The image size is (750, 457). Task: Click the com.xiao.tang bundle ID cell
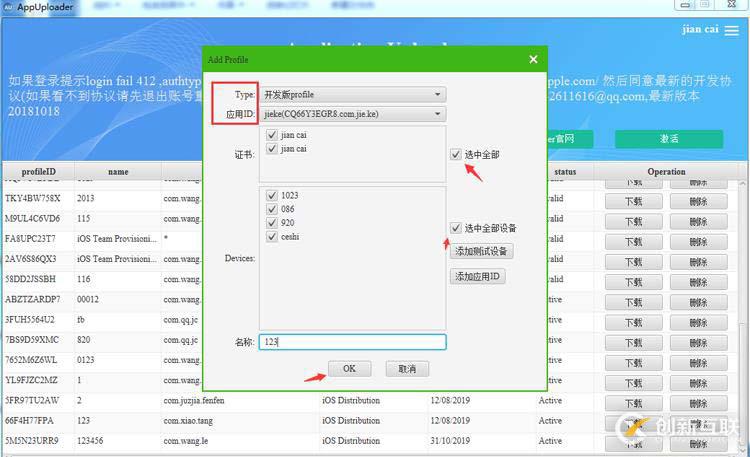240,420
